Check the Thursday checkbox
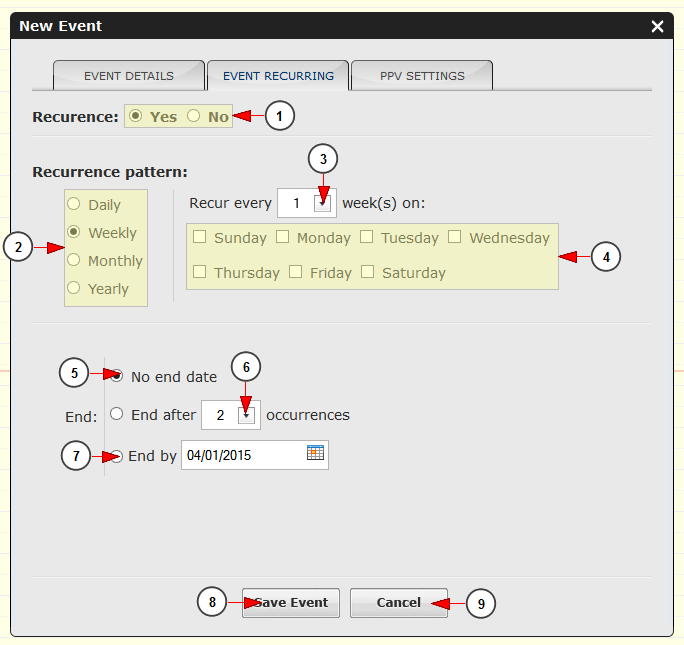This screenshot has width=684, height=645. click(x=199, y=272)
